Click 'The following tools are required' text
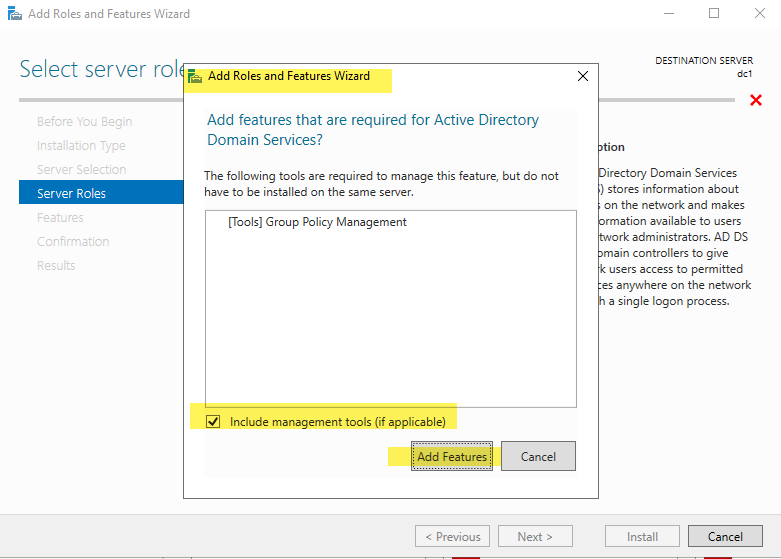The height and width of the screenshot is (559, 781). [382, 184]
